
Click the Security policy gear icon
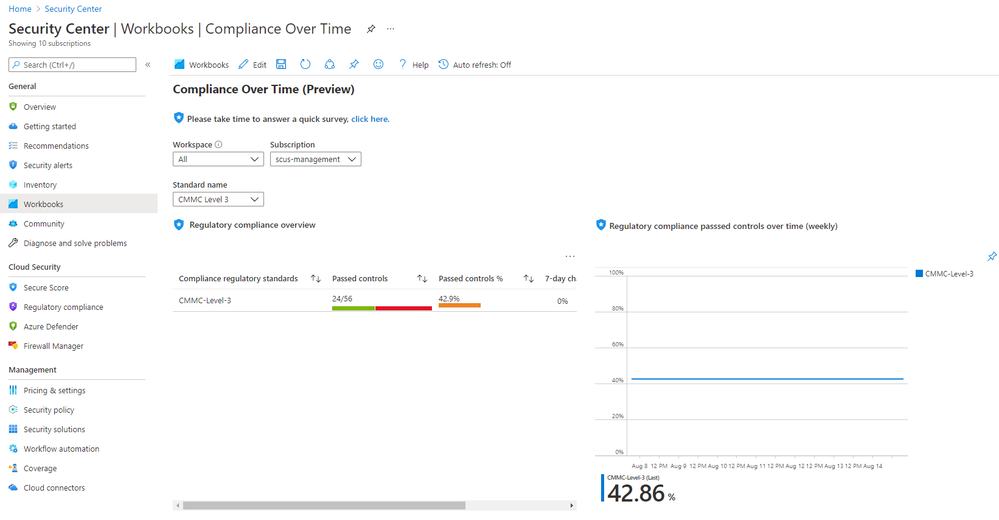point(13,410)
